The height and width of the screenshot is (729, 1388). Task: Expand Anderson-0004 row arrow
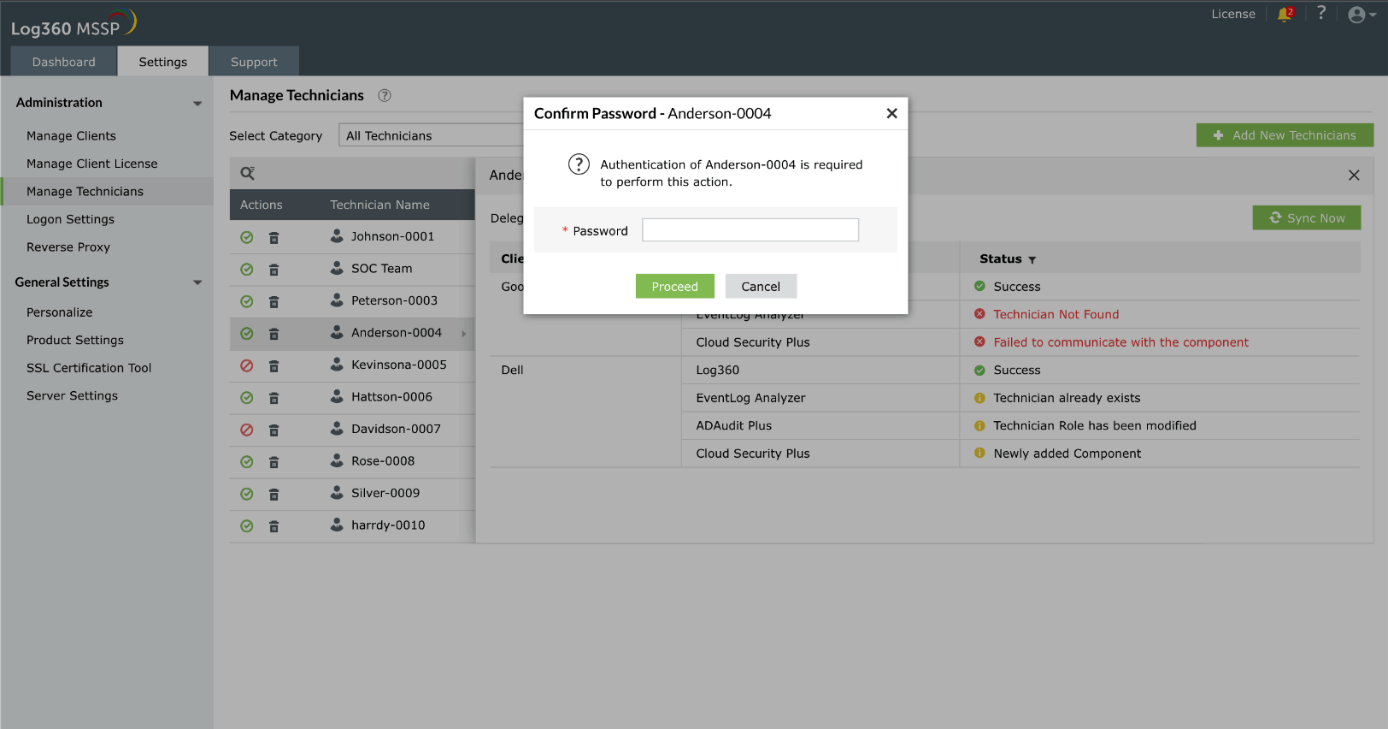(463, 333)
